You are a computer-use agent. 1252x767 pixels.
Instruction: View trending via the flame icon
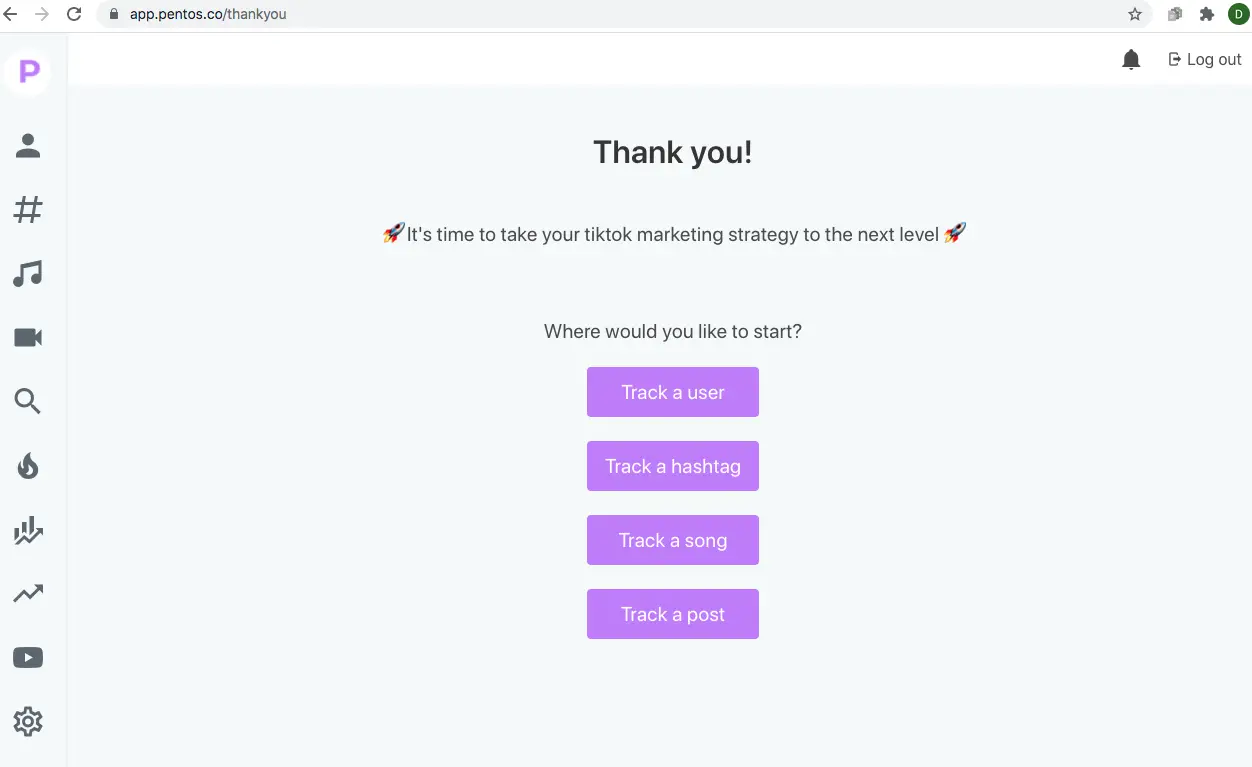28,466
